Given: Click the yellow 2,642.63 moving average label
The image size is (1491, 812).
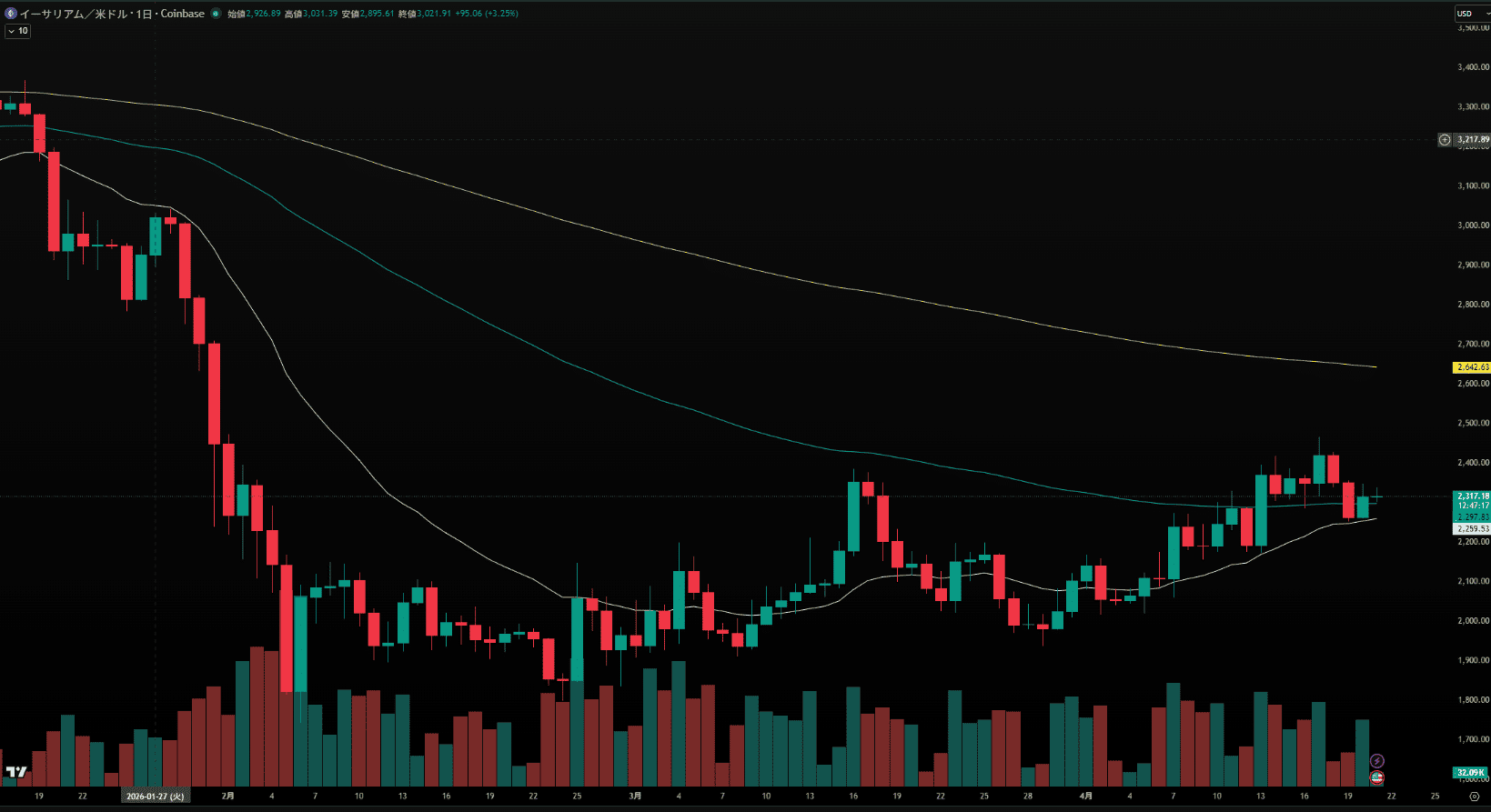Looking at the screenshot, I should pyautogui.click(x=1472, y=367).
